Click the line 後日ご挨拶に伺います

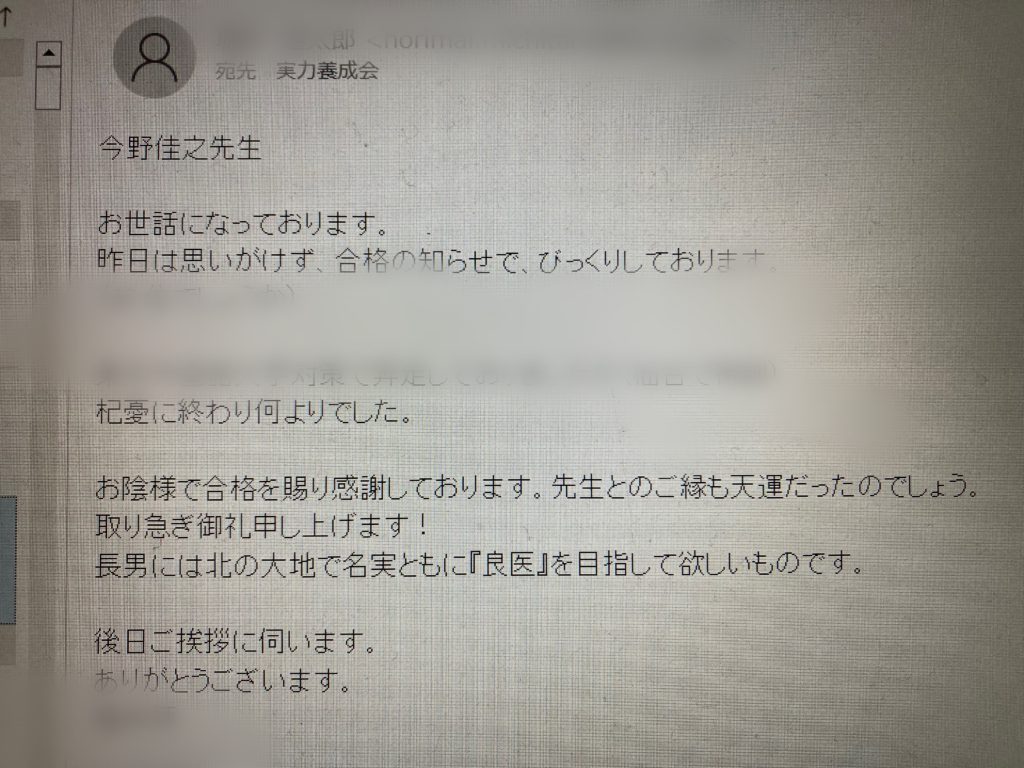click(236, 642)
